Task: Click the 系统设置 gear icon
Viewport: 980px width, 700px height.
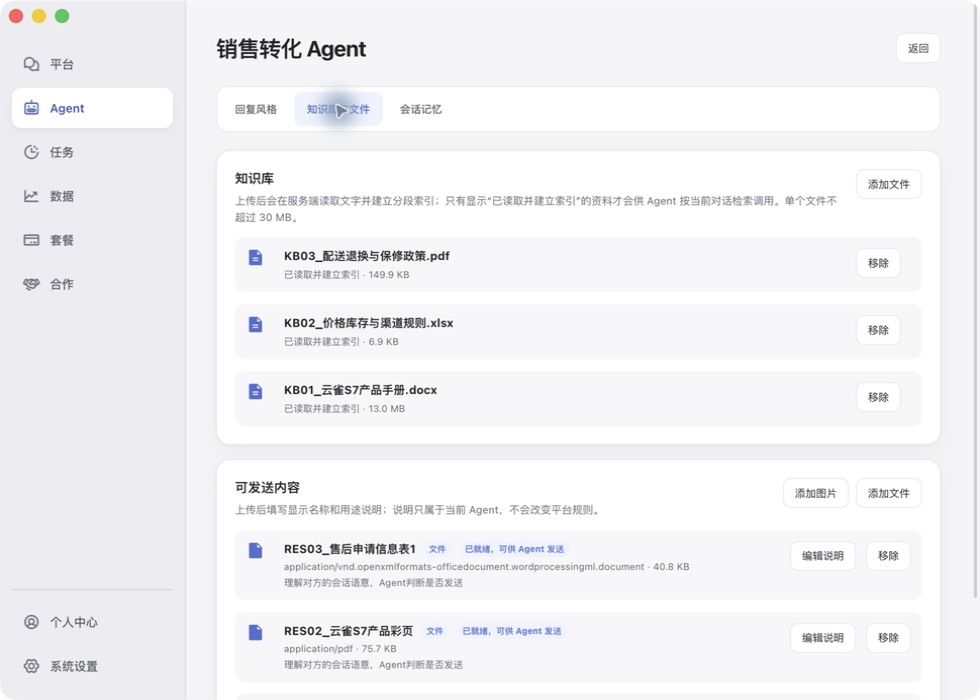Action: pos(31,666)
